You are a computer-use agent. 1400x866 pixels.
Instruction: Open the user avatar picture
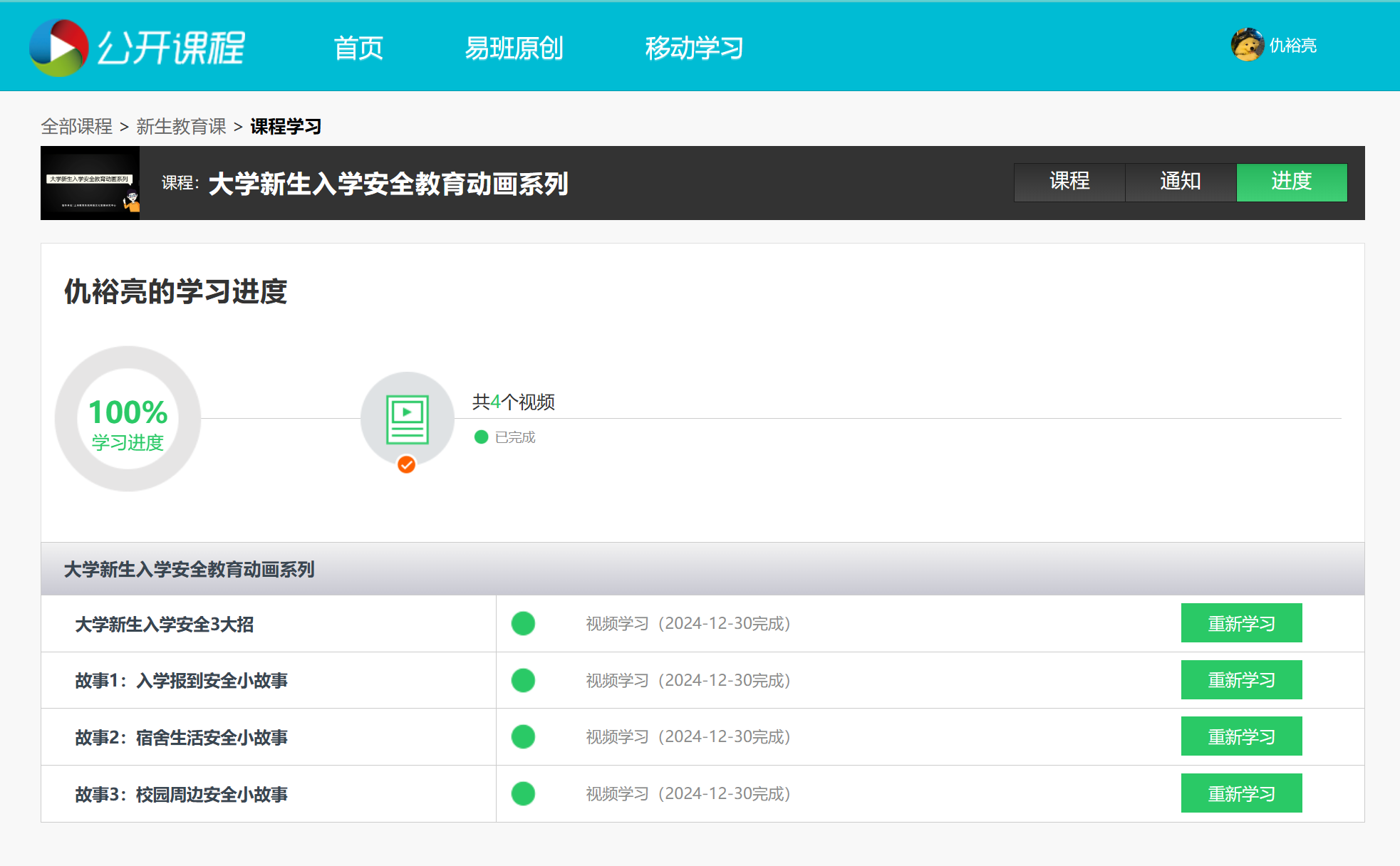tap(1247, 45)
